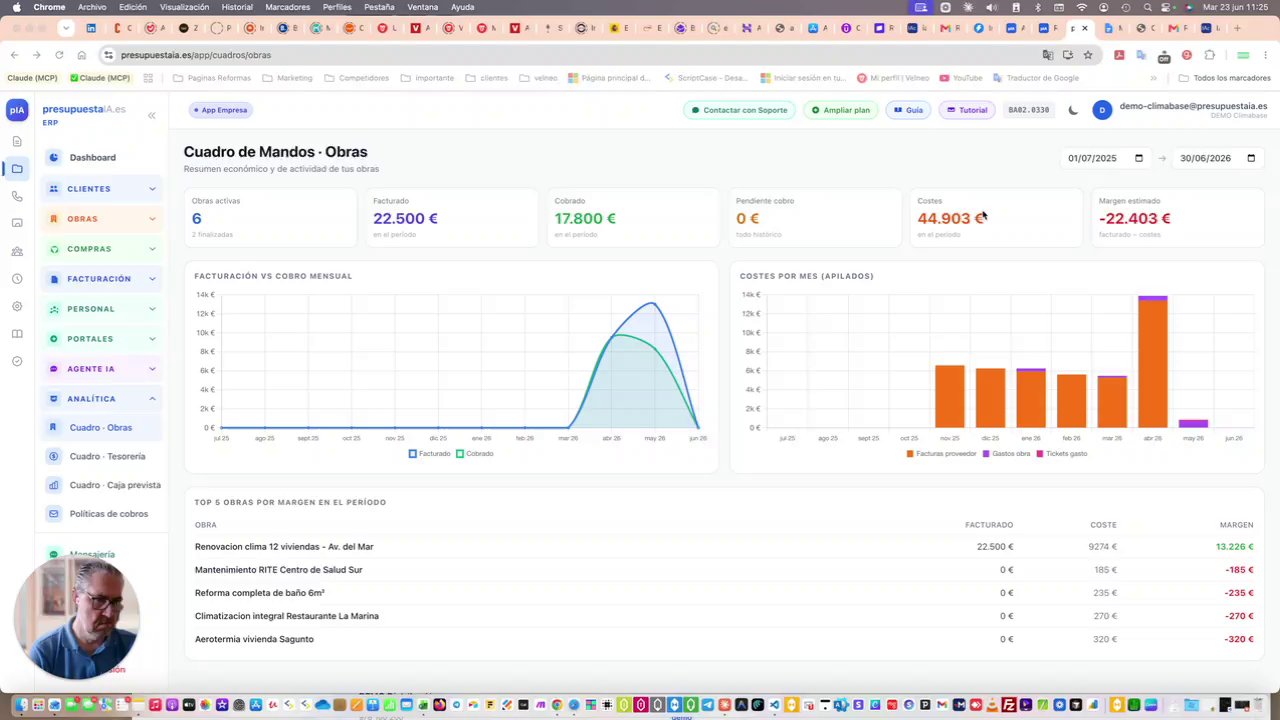Toggle dark mode moon icon
This screenshot has height=720, width=1280.
tap(1073, 110)
